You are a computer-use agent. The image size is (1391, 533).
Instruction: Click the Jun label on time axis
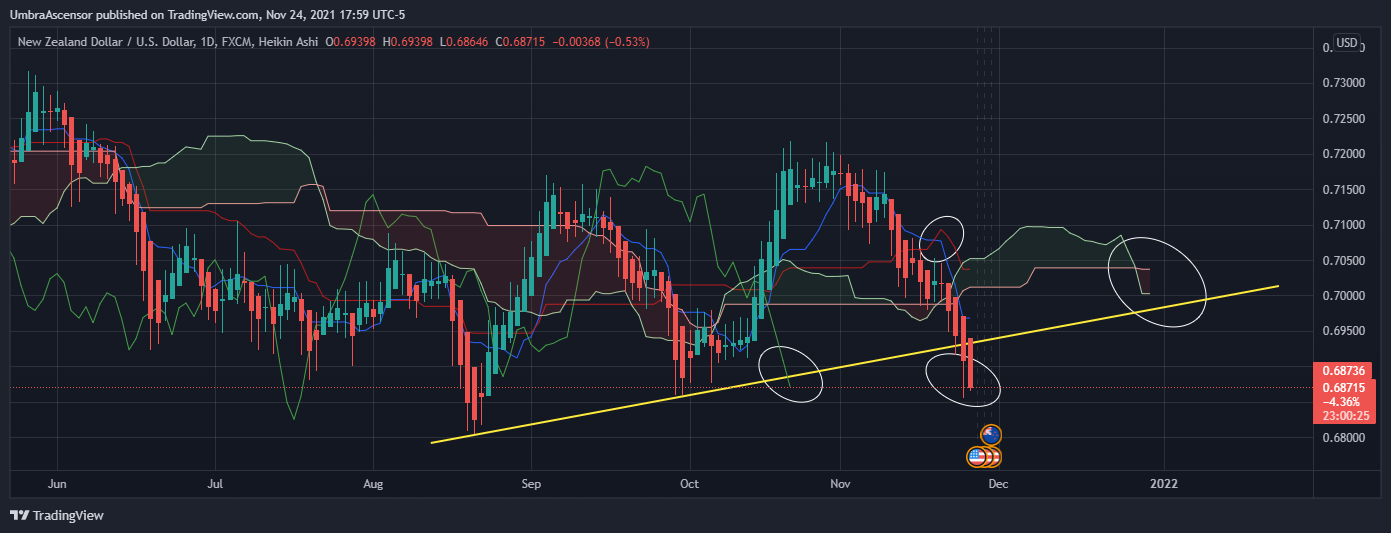(x=57, y=484)
